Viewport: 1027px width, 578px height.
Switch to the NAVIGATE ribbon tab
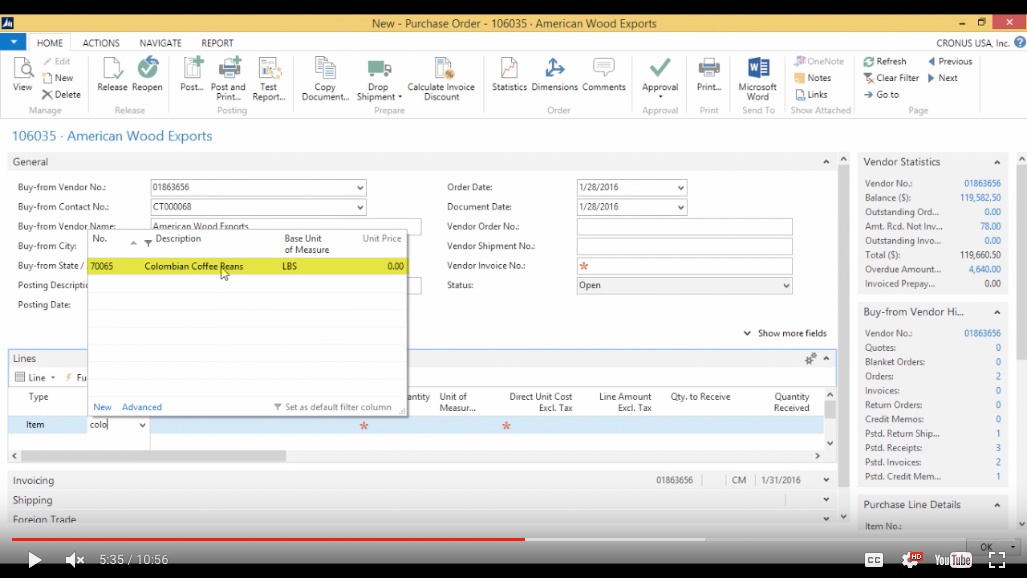pyautogui.click(x=160, y=43)
